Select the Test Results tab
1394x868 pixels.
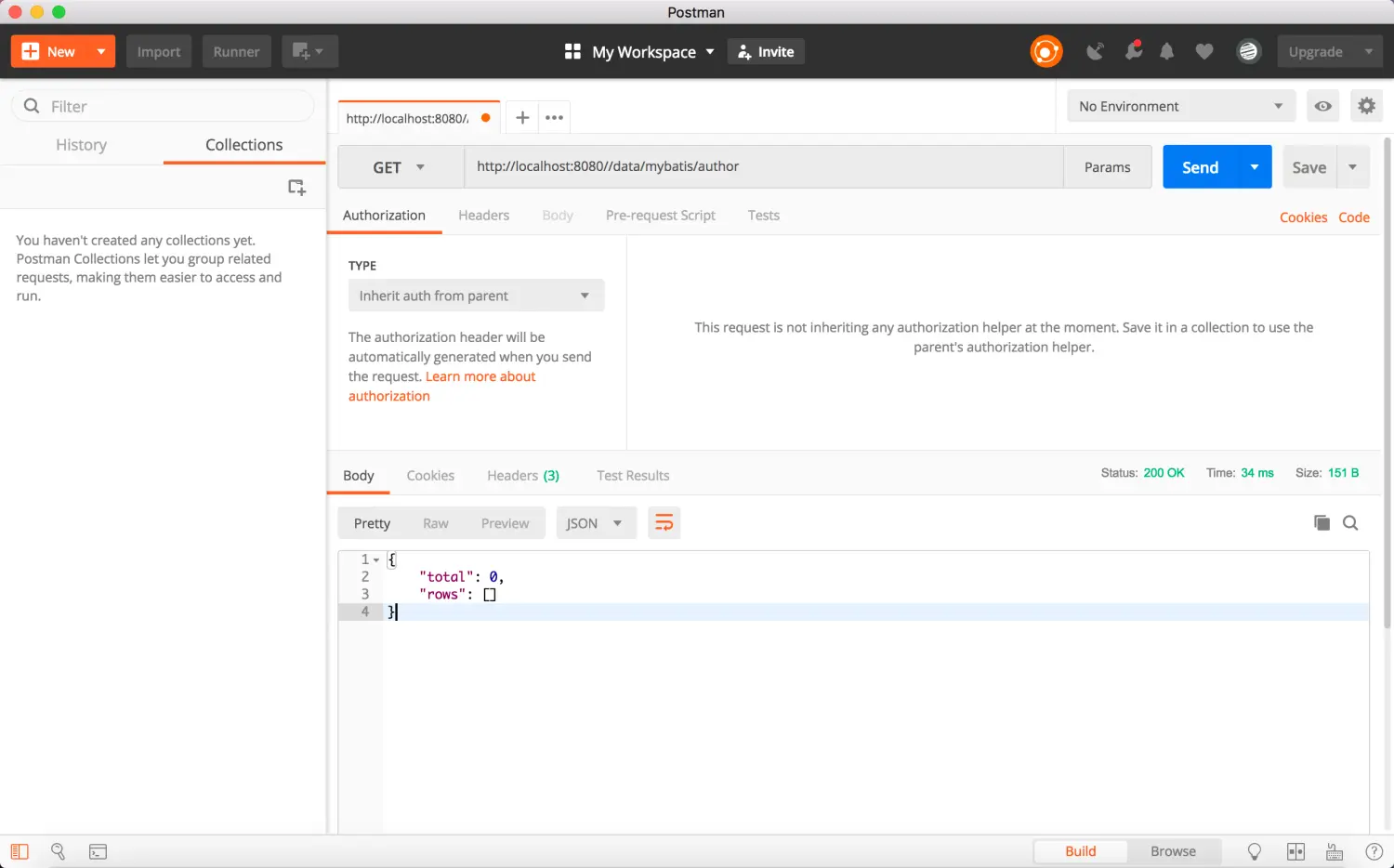[633, 476]
